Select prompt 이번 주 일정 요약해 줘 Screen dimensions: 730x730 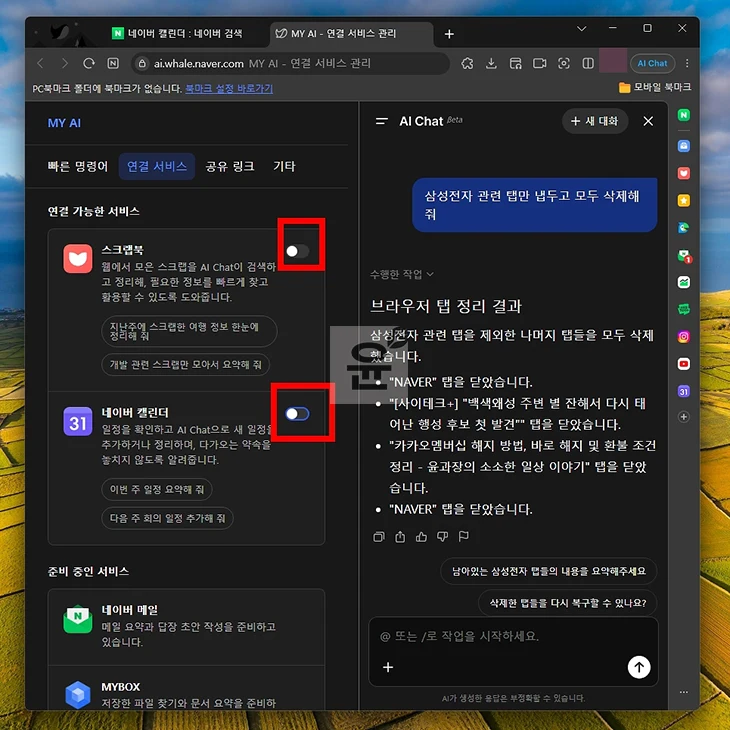coord(156,489)
